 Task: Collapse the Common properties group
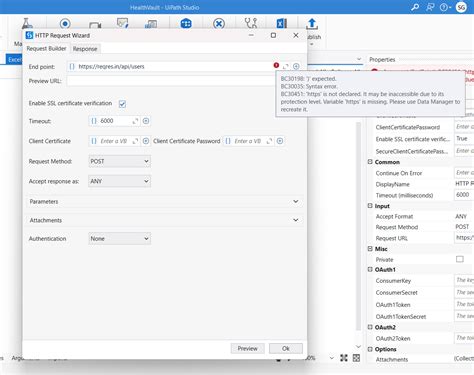pos(370,162)
